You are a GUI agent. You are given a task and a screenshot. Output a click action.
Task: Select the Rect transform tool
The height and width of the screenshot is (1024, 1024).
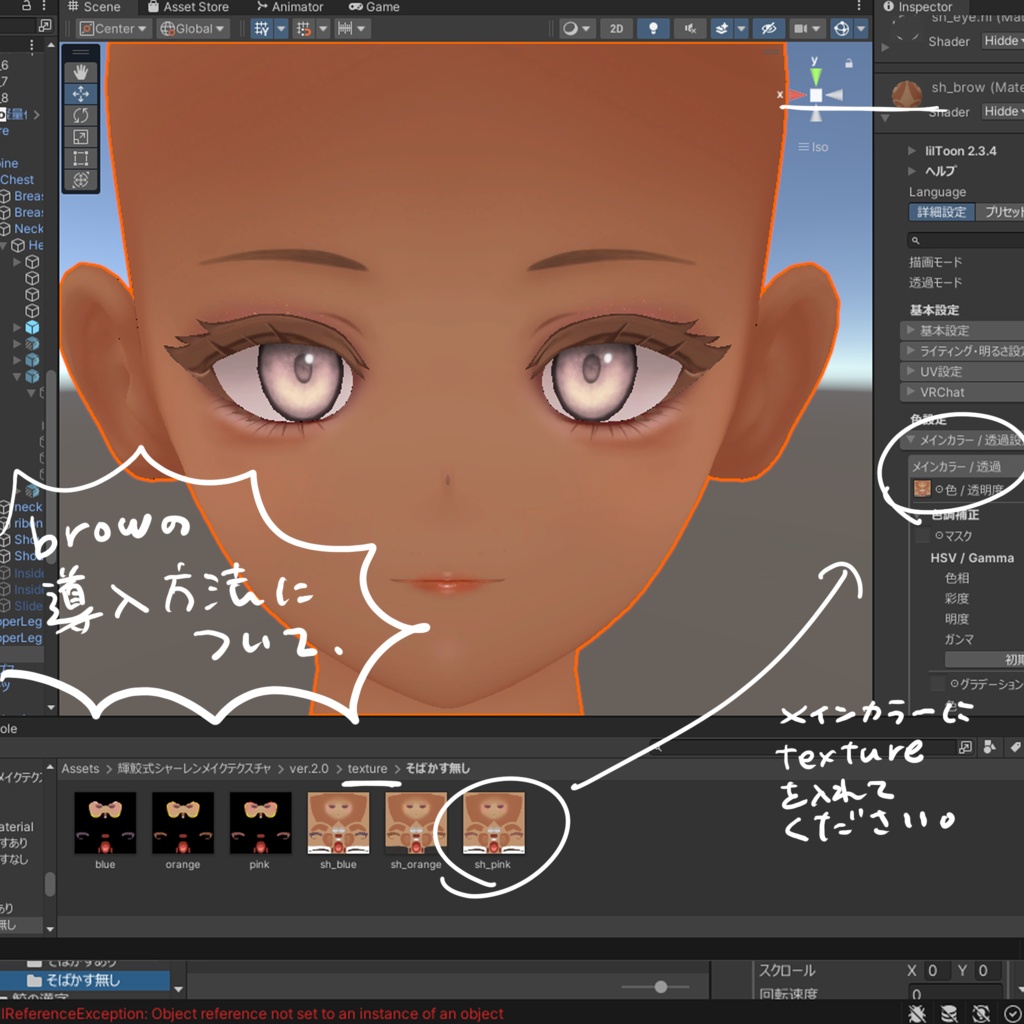(80, 159)
